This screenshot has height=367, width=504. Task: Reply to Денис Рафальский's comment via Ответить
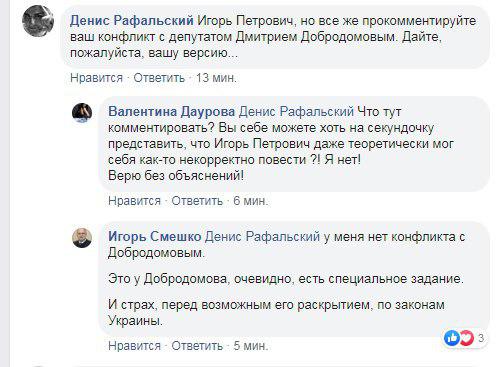click(159, 78)
